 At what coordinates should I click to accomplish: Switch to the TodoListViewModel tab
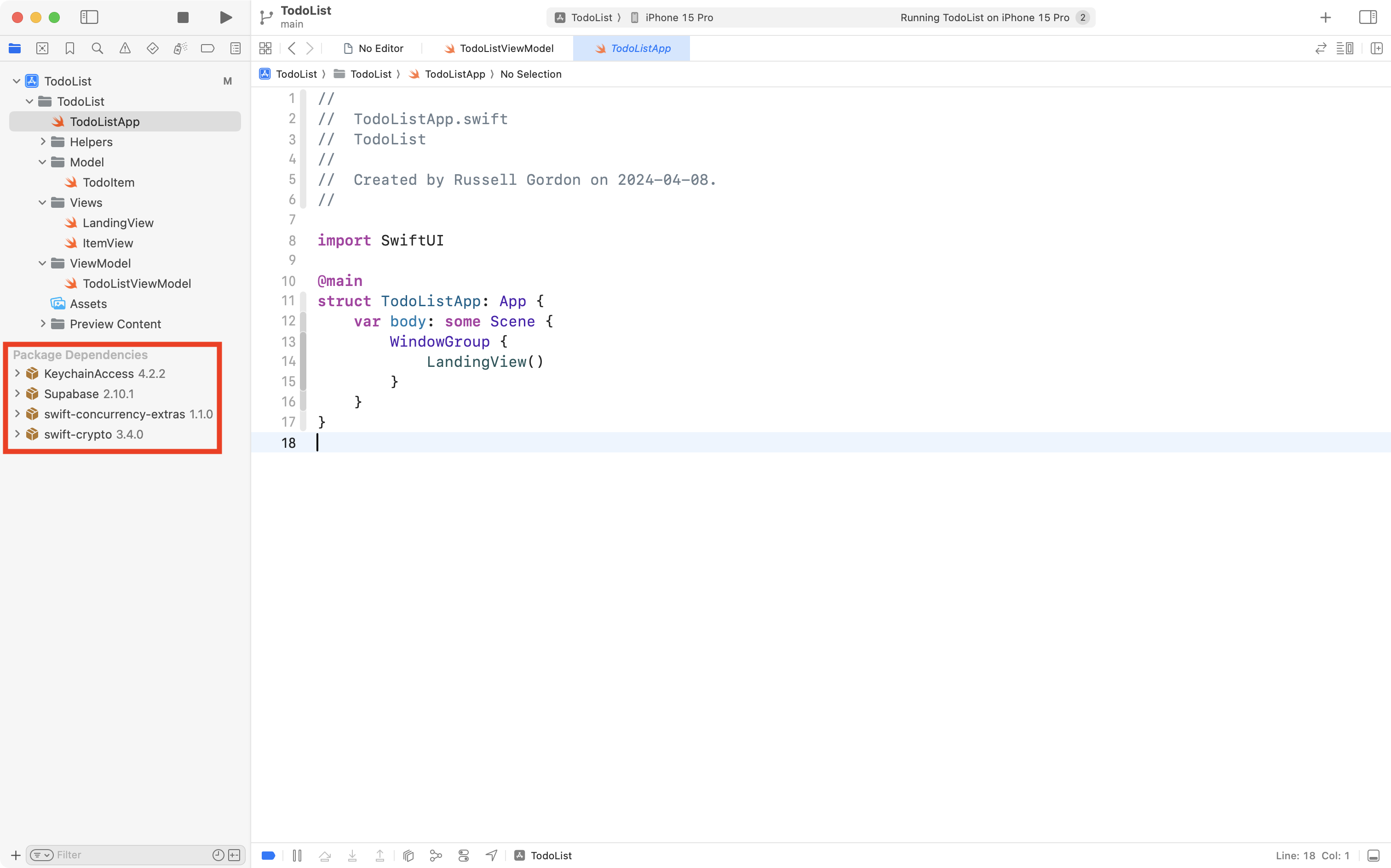click(499, 48)
